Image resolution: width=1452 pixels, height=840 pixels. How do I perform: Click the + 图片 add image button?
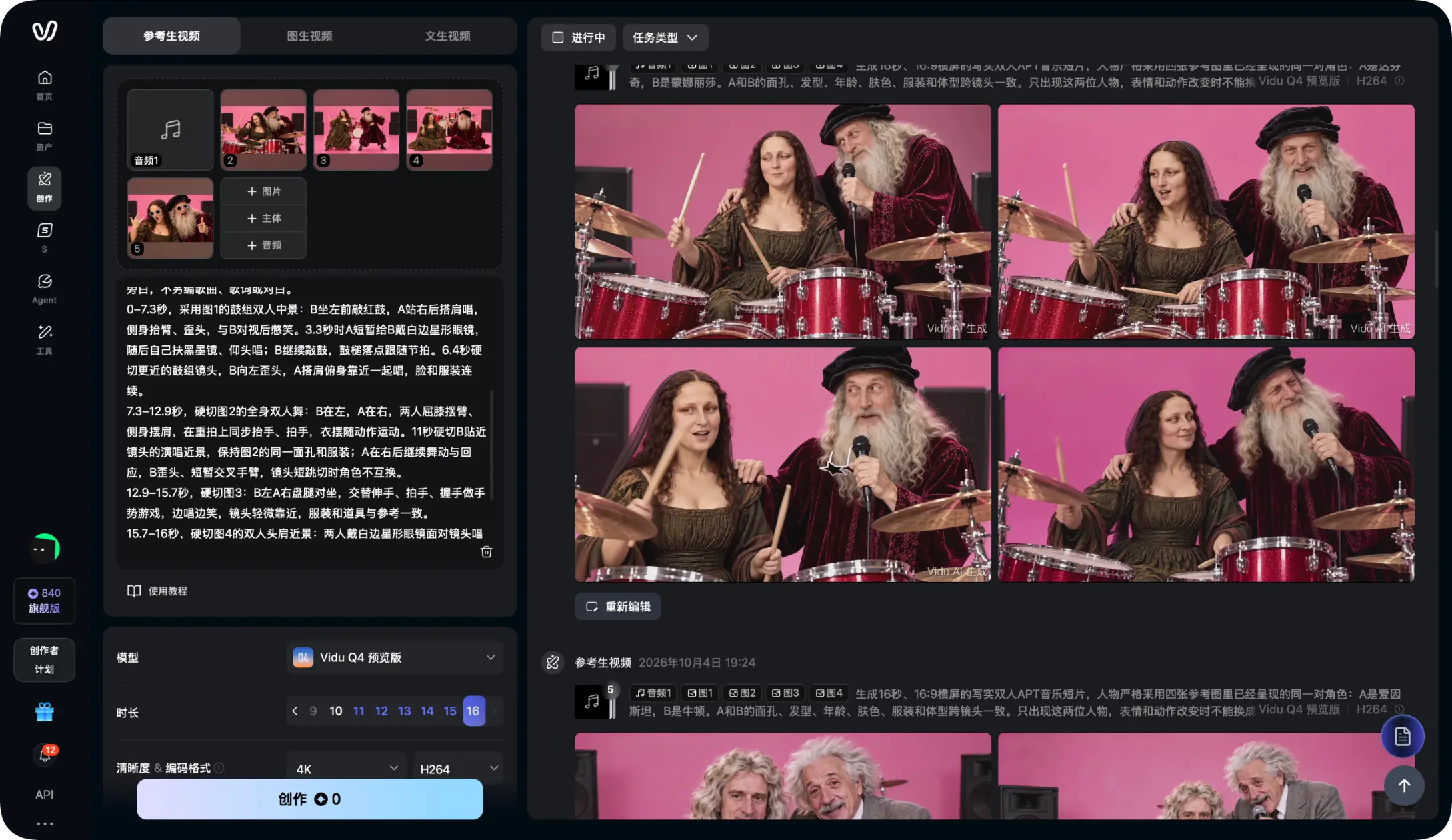click(x=263, y=191)
